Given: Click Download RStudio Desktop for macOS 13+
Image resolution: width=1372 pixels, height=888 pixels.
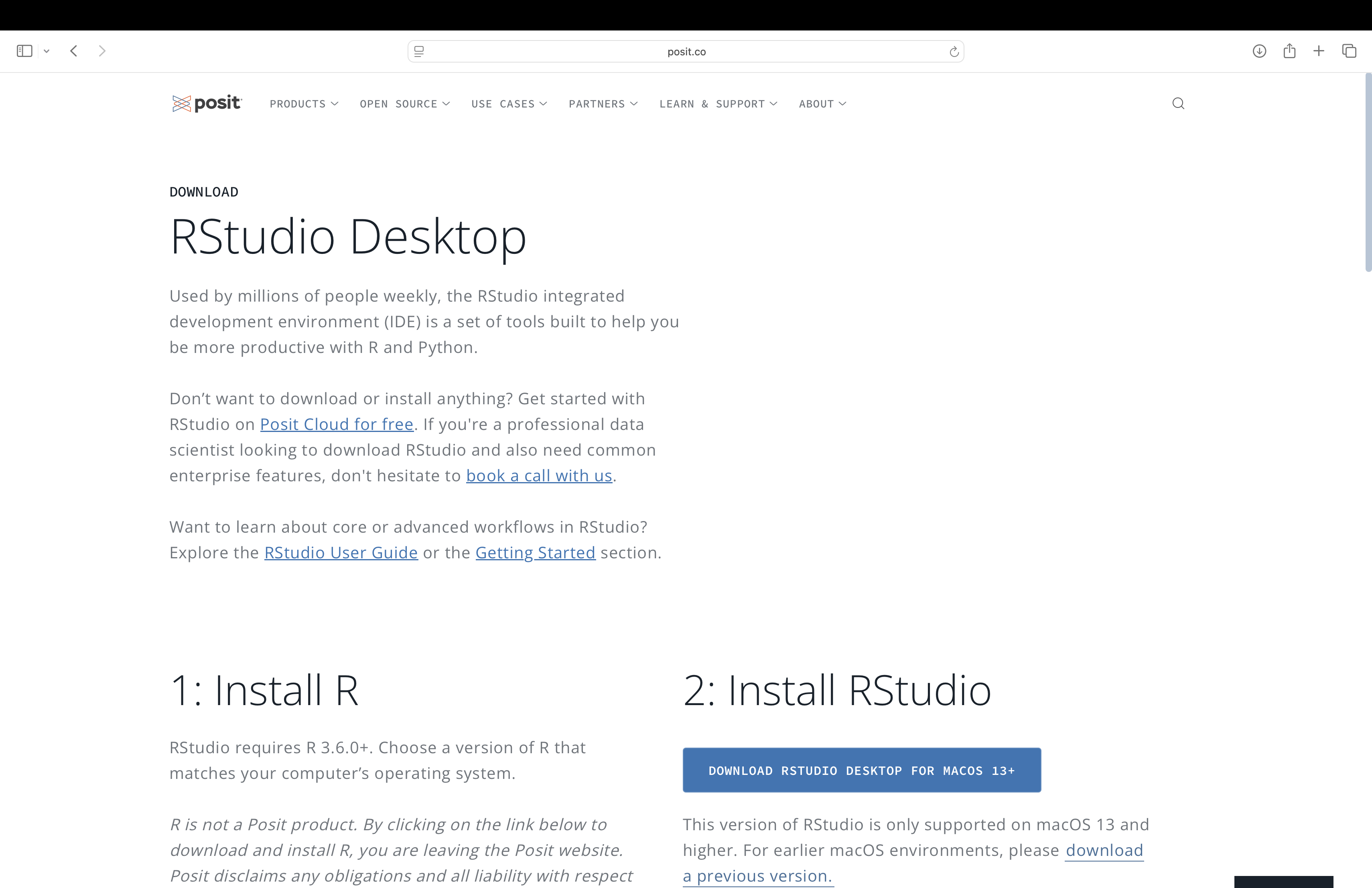Looking at the screenshot, I should pyautogui.click(x=861, y=770).
